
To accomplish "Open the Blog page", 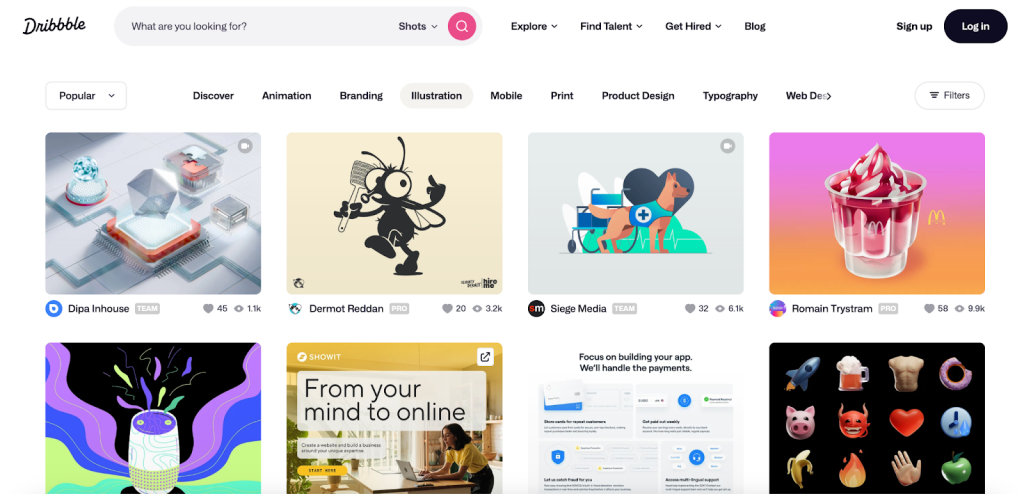I will (x=755, y=26).
